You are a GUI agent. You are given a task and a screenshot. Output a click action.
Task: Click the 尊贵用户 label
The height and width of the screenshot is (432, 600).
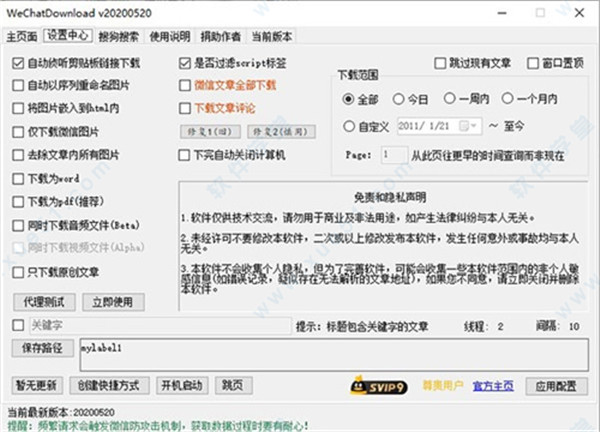443,385
